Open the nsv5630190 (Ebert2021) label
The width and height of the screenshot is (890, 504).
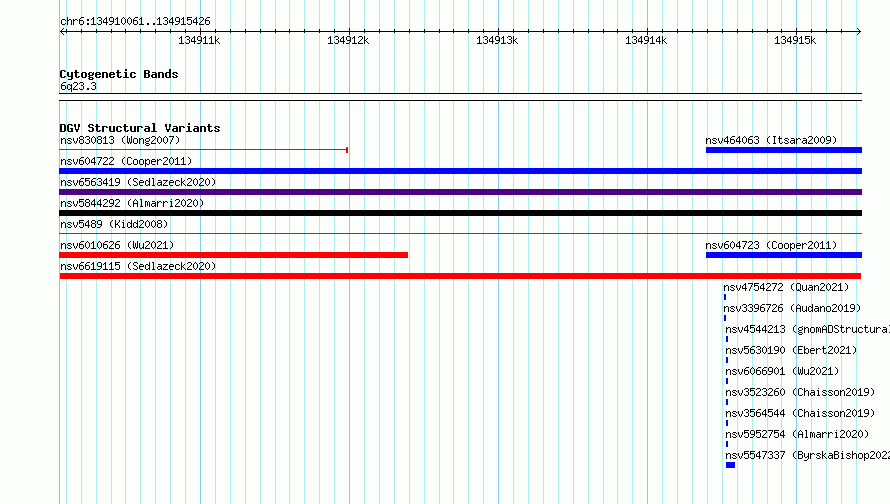tap(791, 350)
